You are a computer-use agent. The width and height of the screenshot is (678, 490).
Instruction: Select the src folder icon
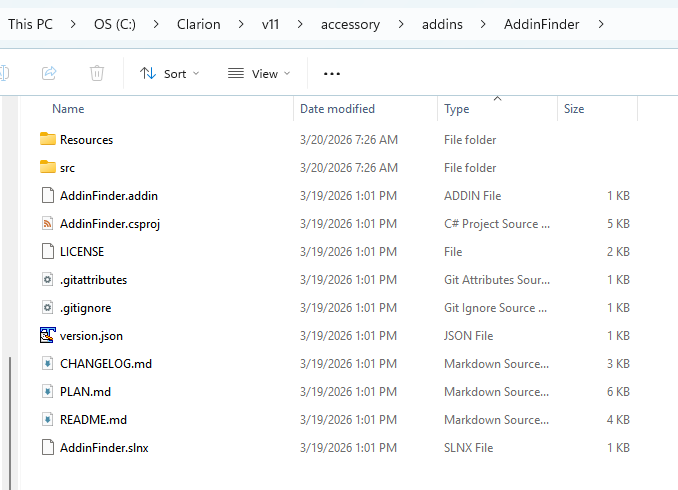[48, 168]
